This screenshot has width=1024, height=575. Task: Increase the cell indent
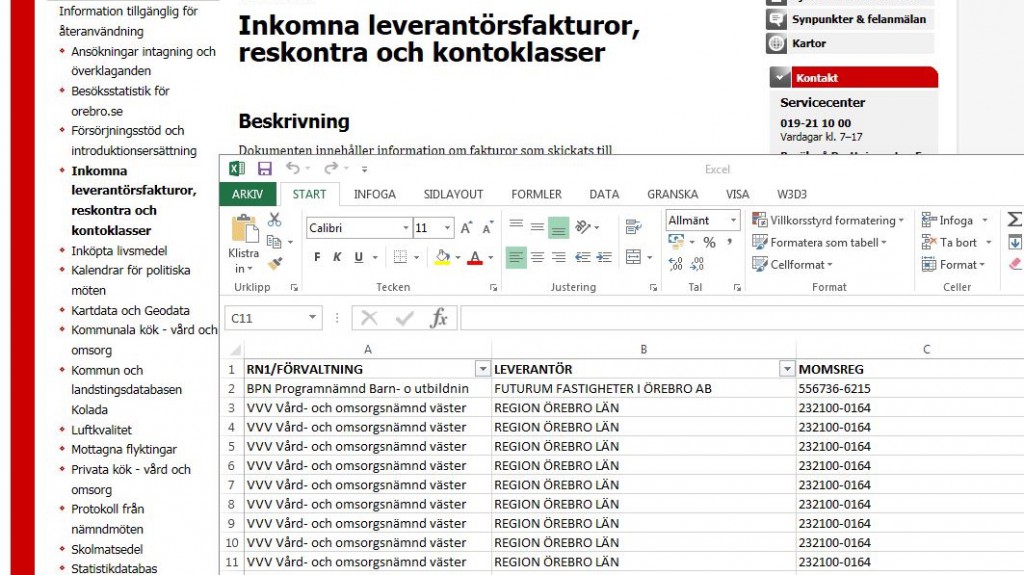point(604,257)
